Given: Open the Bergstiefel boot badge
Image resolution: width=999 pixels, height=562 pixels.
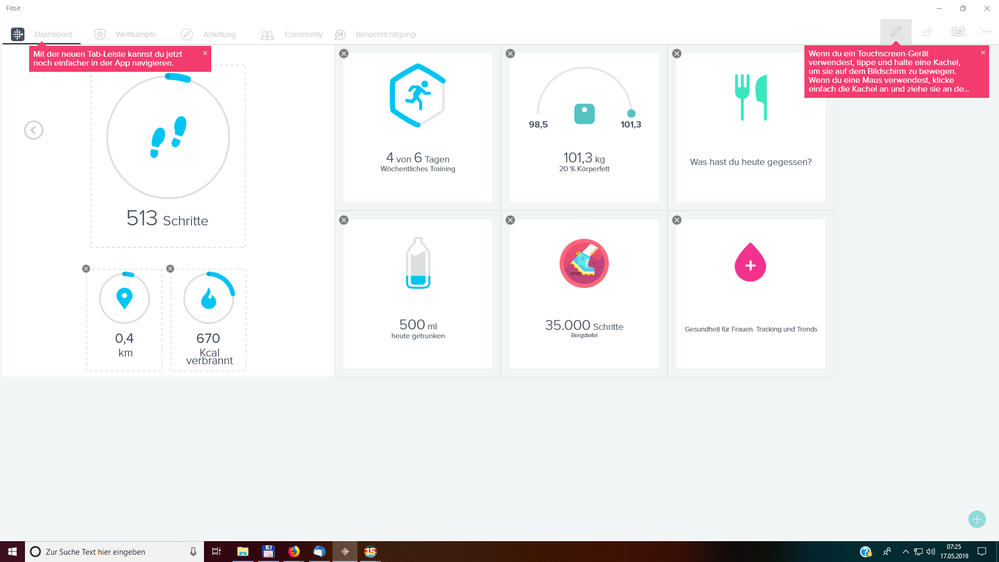Looking at the screenshot, I should [584, 264].
